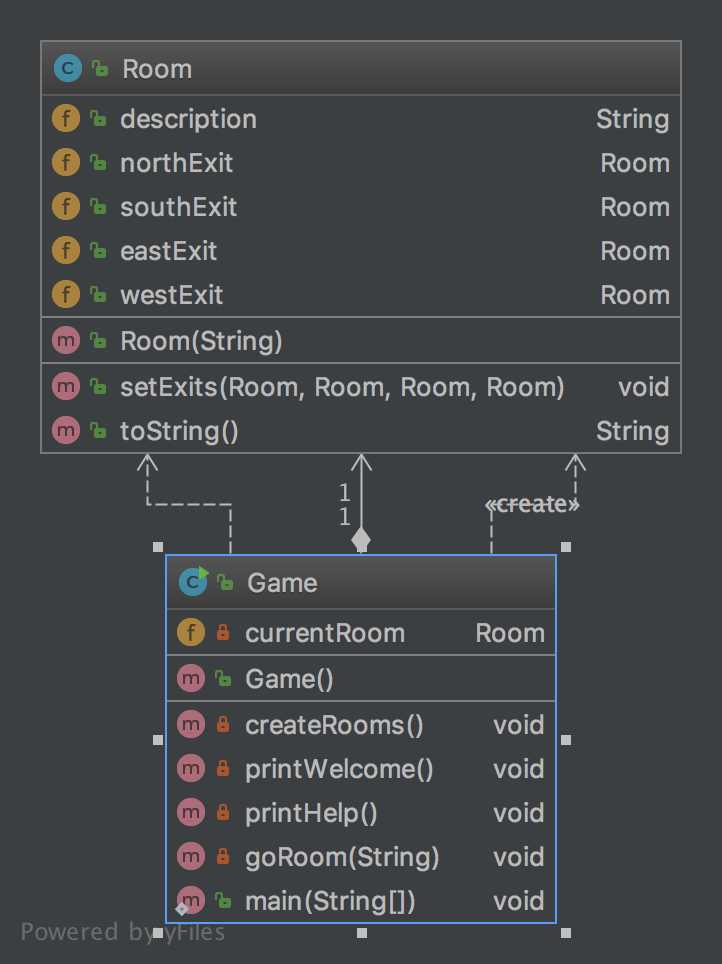
Task: Select the Game() constructor entry
Action: coord(290,679)
